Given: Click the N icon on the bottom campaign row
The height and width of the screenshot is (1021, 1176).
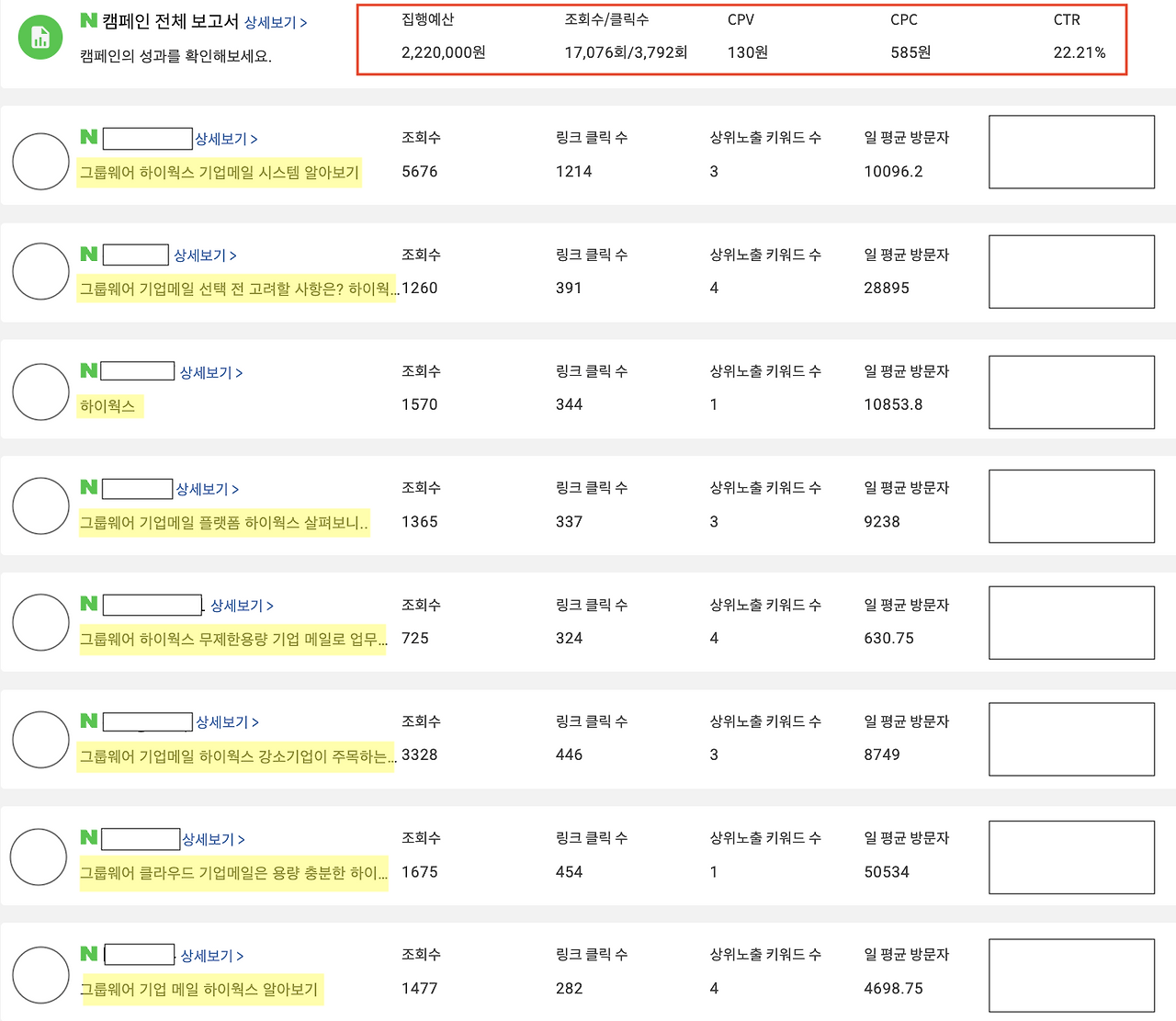Looking at the screenshot, I should [x=89, y=954].
